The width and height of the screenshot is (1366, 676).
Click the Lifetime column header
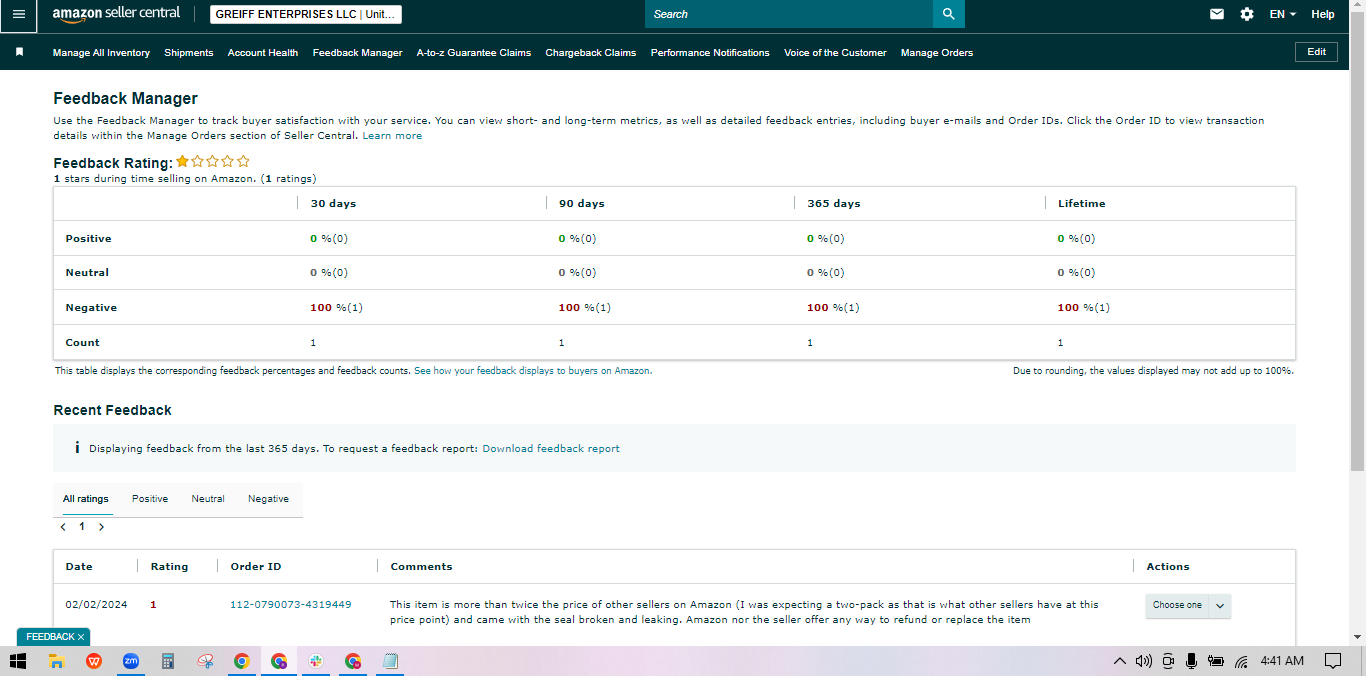click(1082, 203)
